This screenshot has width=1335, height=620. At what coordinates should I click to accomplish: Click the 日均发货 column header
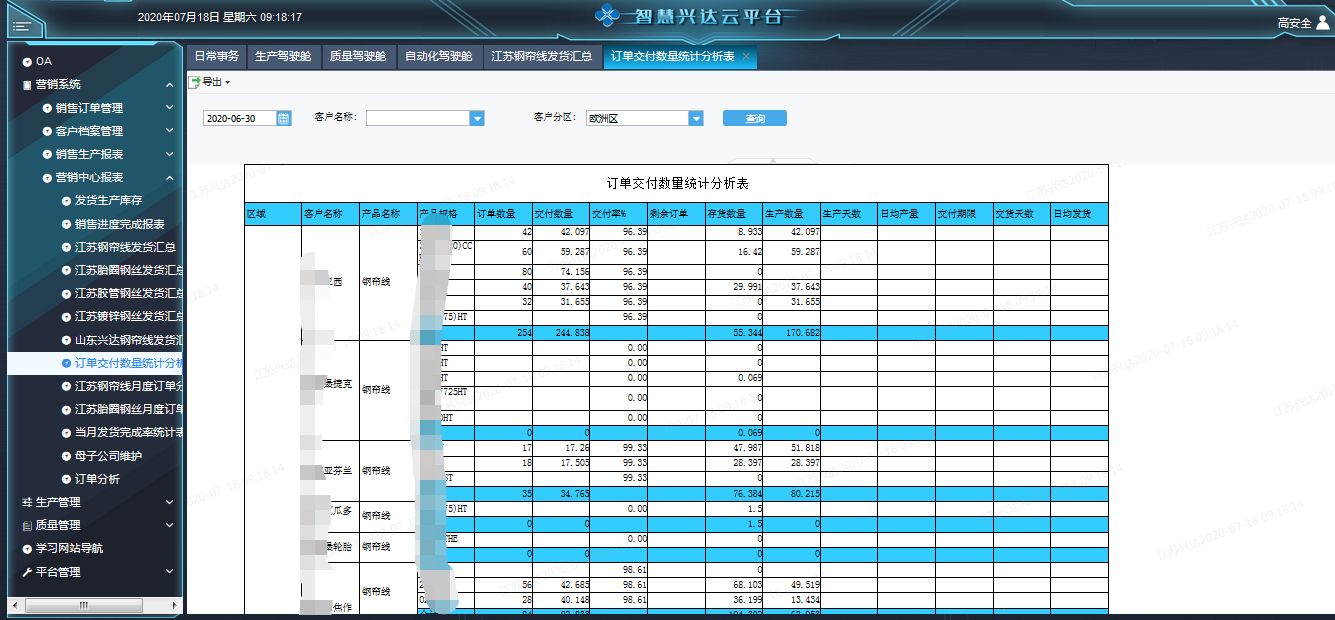click(1079, 214)
